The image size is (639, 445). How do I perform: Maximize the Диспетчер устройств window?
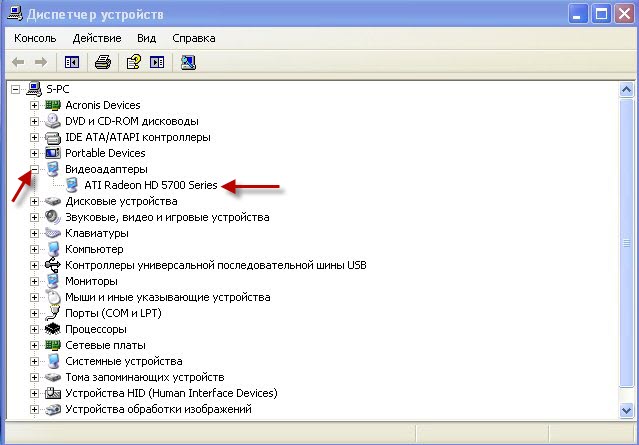[x=602, y=15]
